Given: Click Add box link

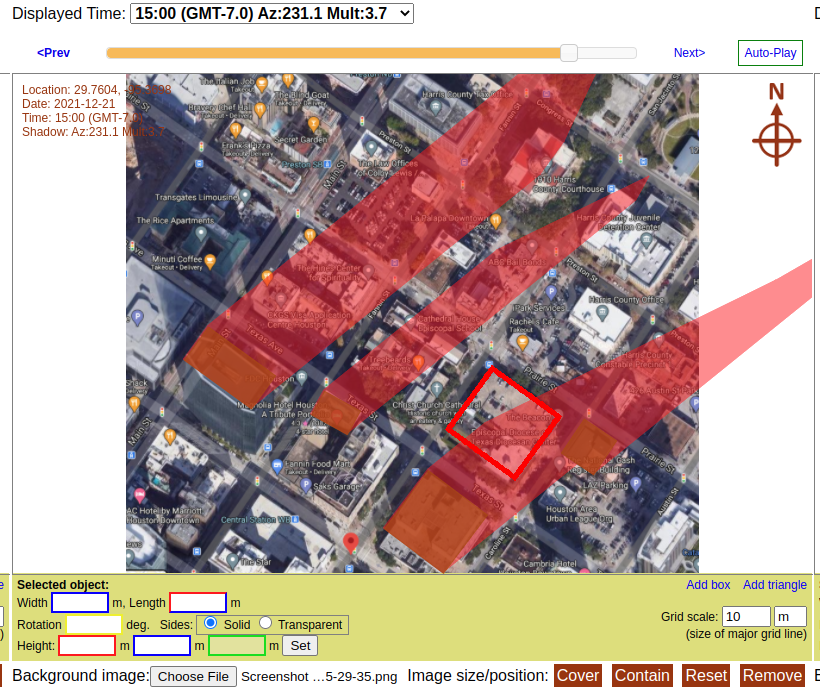Looking at the screenshot, I should pyautogui.click(x=708, y=585).
